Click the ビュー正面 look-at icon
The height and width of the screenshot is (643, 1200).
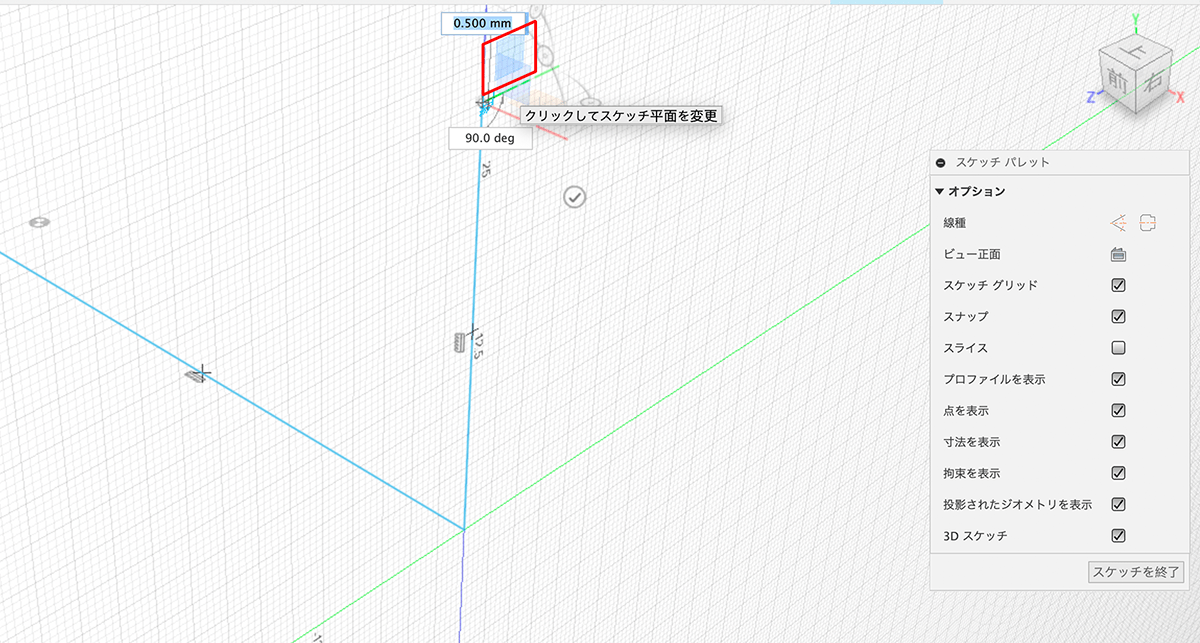[1119, 254]
